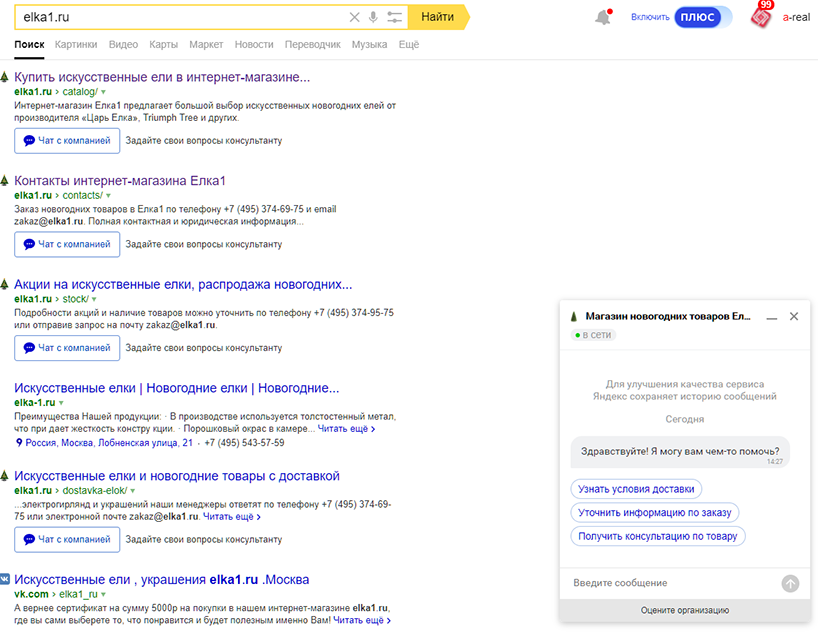Clear the search query with X icon

pyautogui.click(x=354, y=17)
